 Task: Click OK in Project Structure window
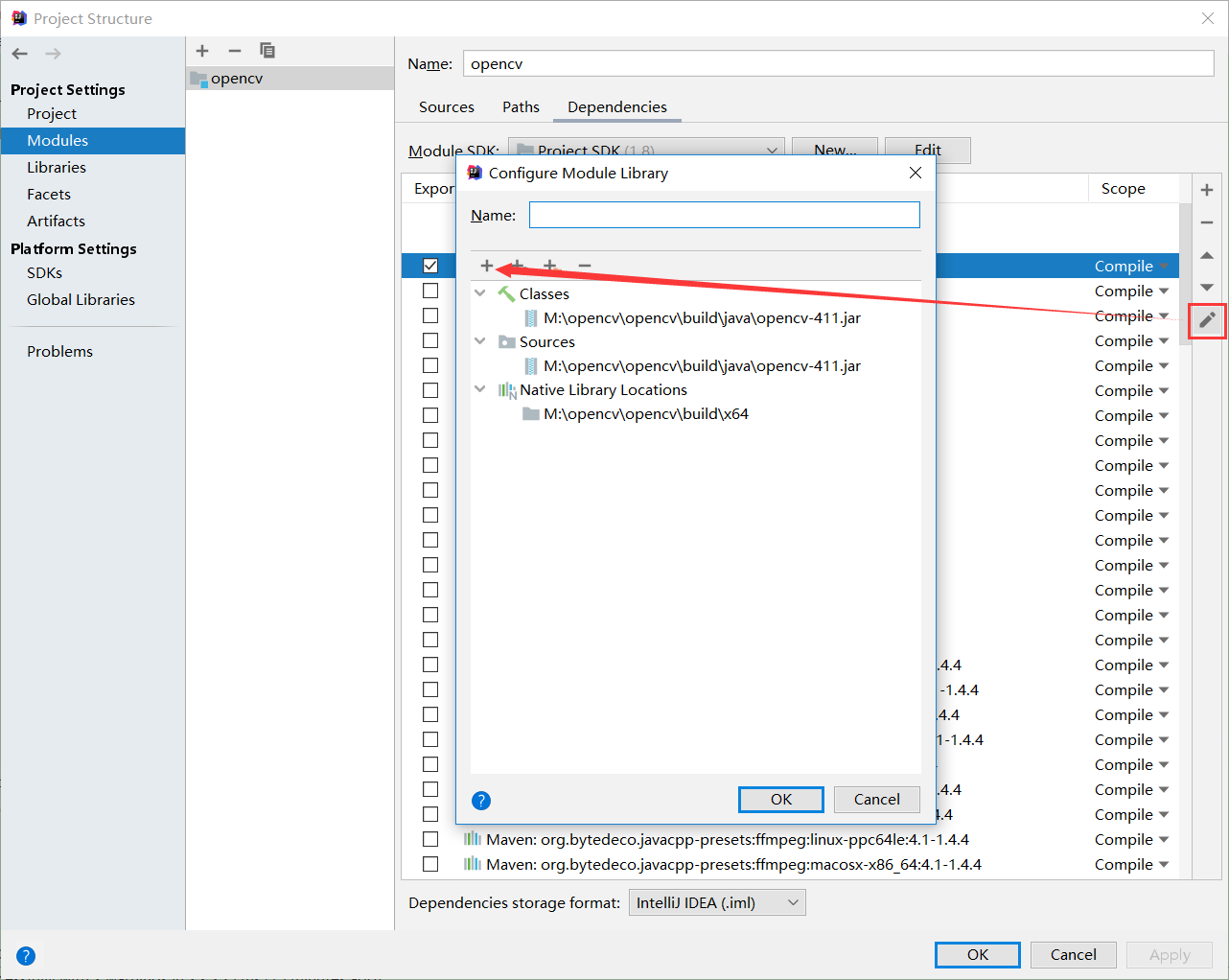click(x=978, y=955)
